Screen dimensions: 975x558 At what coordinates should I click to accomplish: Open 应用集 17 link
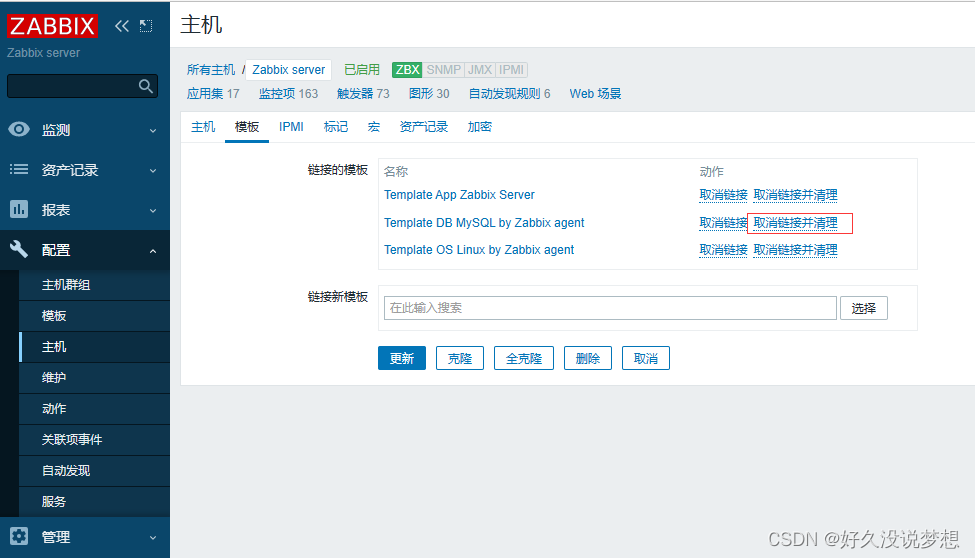point(213,94)
